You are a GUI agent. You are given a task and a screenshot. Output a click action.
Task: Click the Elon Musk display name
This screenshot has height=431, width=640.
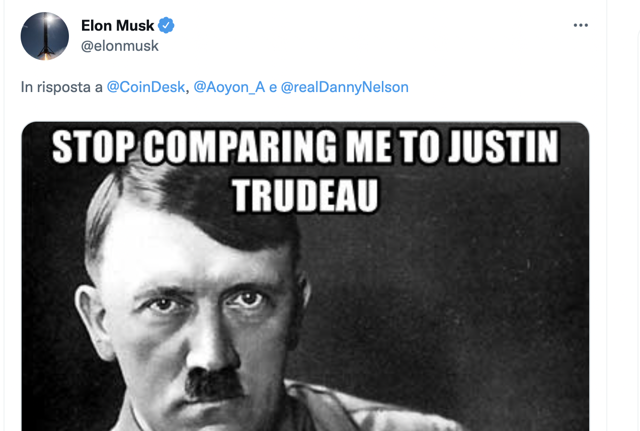tap(118, 26)
